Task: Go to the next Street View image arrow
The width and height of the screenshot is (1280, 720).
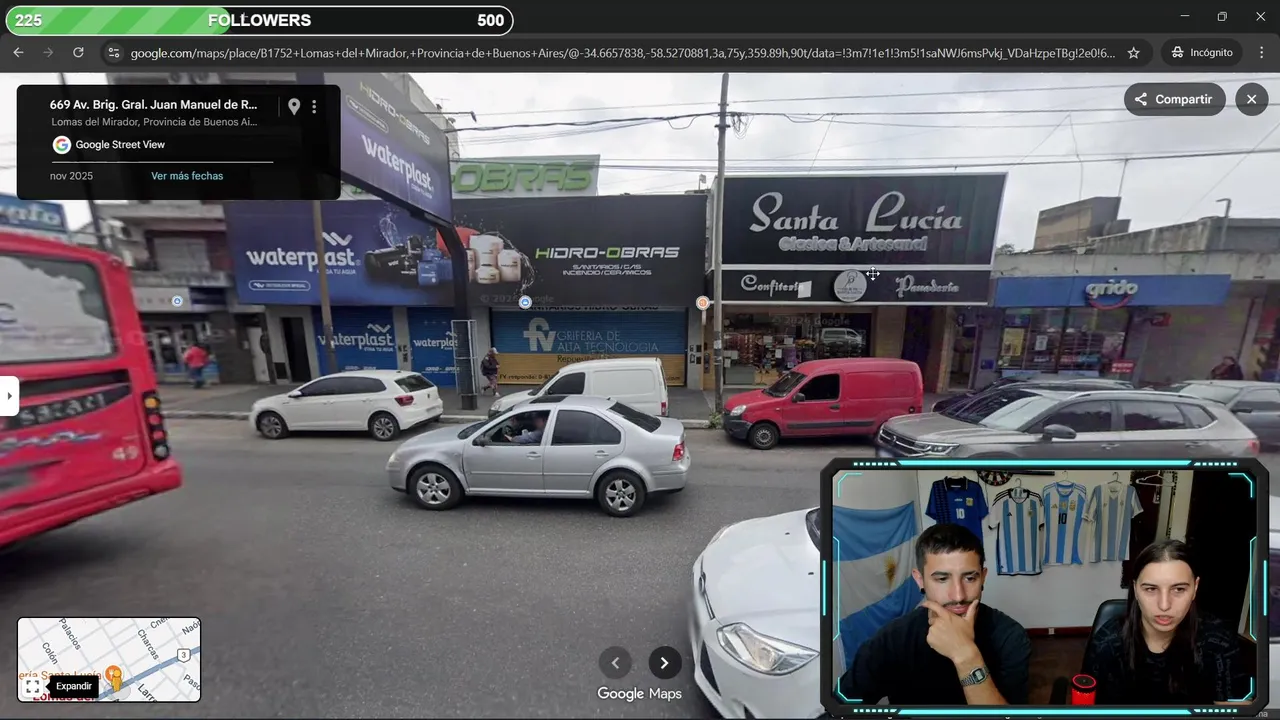Action: tap(664, 663)
